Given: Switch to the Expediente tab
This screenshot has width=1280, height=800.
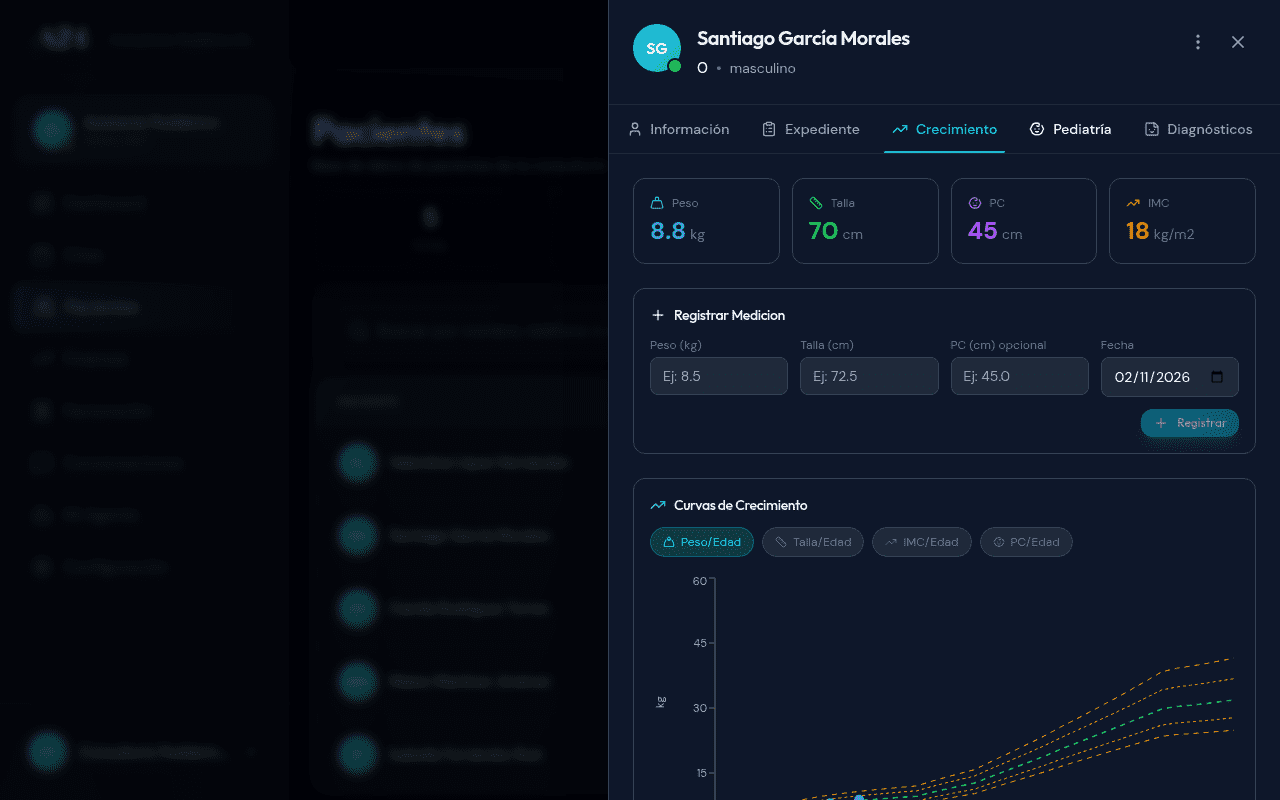Looking at the screenshot, I should pyautogui.click(x=811, y=129).
